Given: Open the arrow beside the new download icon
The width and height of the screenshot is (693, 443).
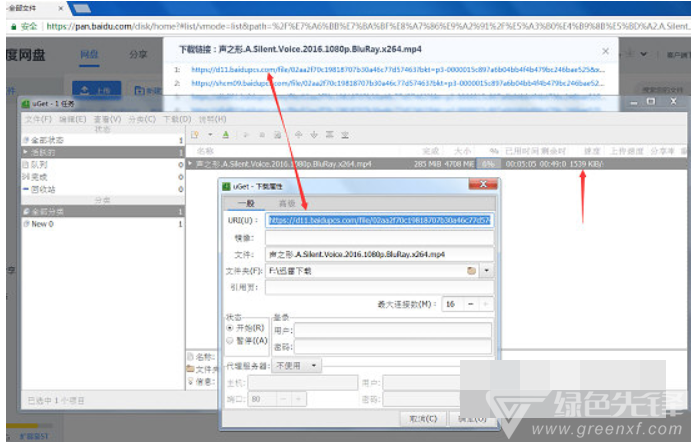Looking at the screenshot, I should click(210, 135).
